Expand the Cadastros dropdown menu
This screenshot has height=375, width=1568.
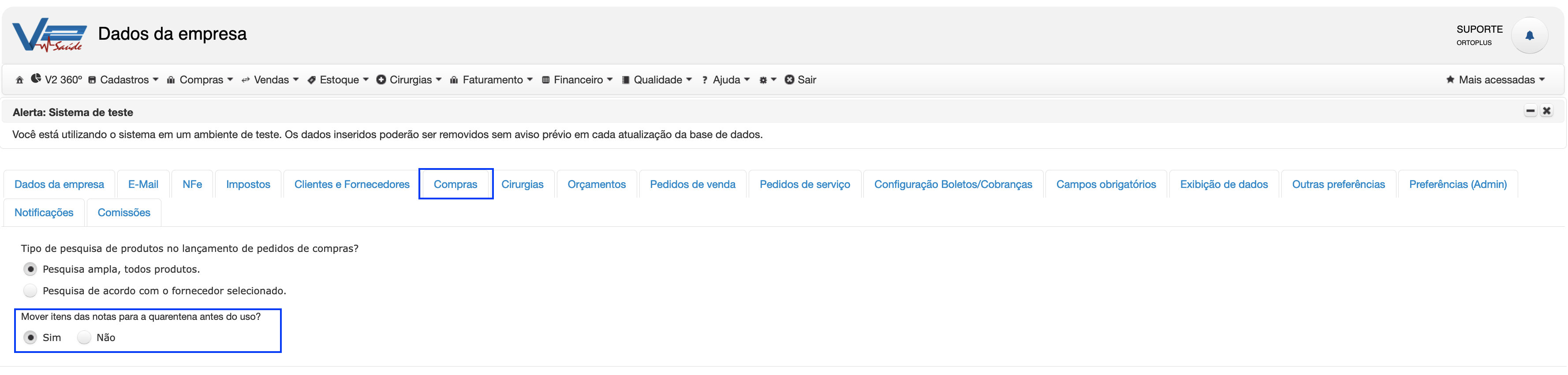pos(123,80)
